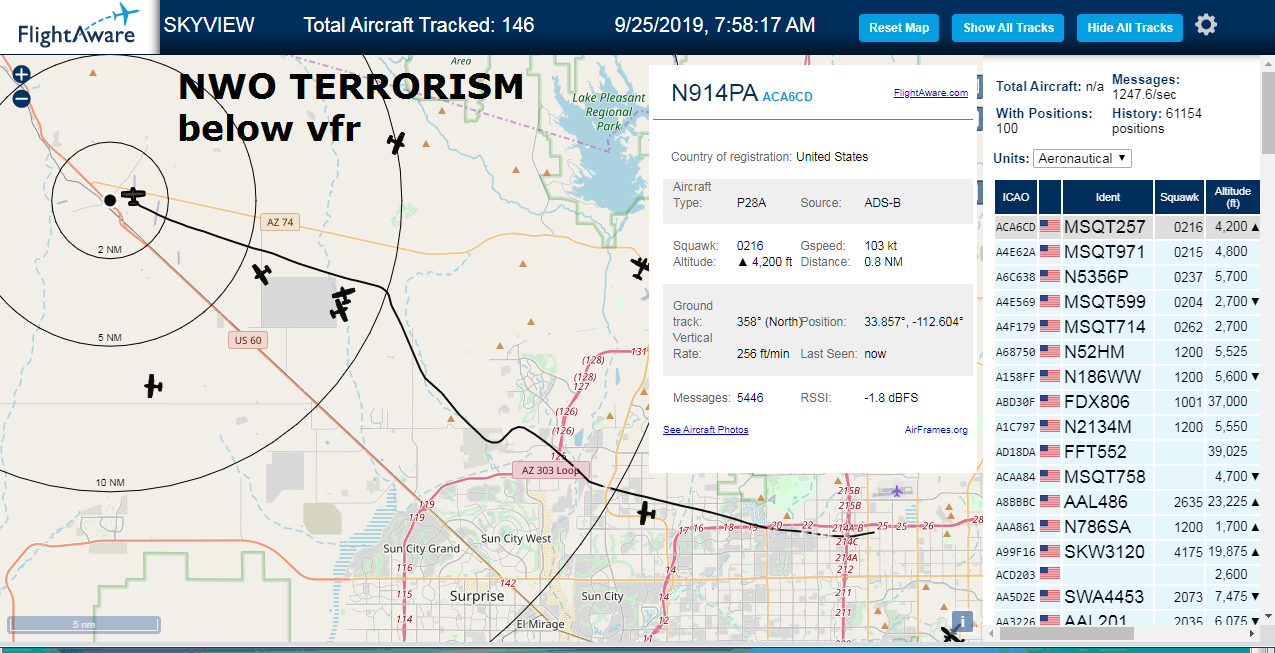Click US flag icon in FDX806 row
1275x653 pixels.
(1050, 402)
